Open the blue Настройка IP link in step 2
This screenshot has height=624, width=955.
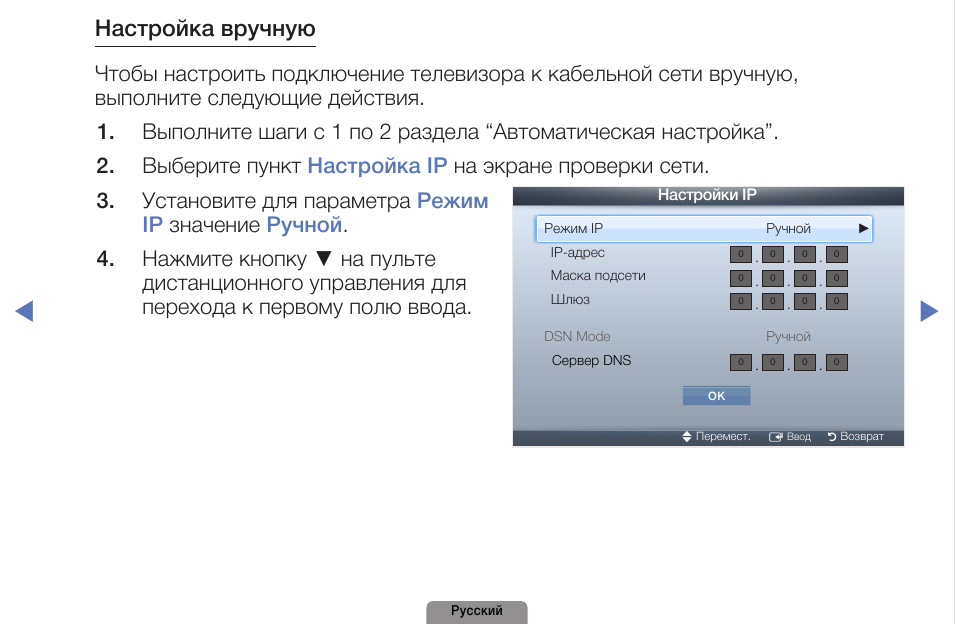[x=377, y=166]
